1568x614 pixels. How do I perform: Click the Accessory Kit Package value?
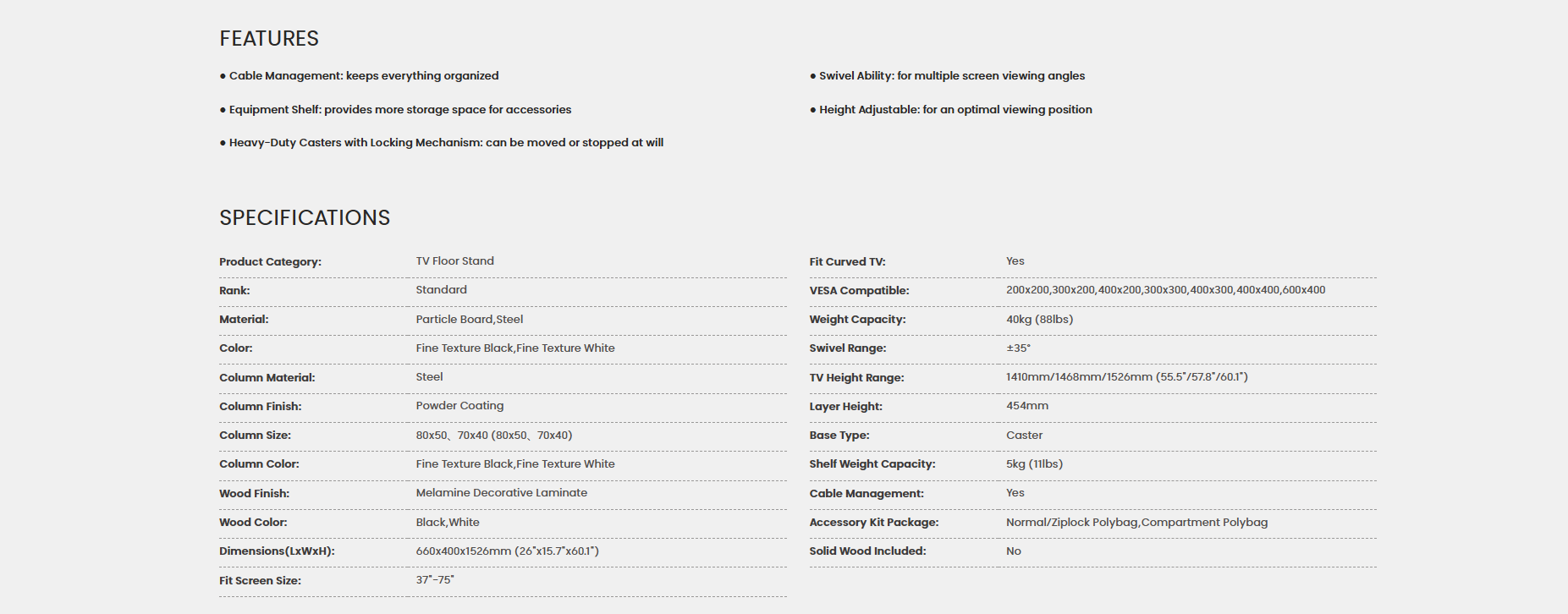tap(1136, 523)
